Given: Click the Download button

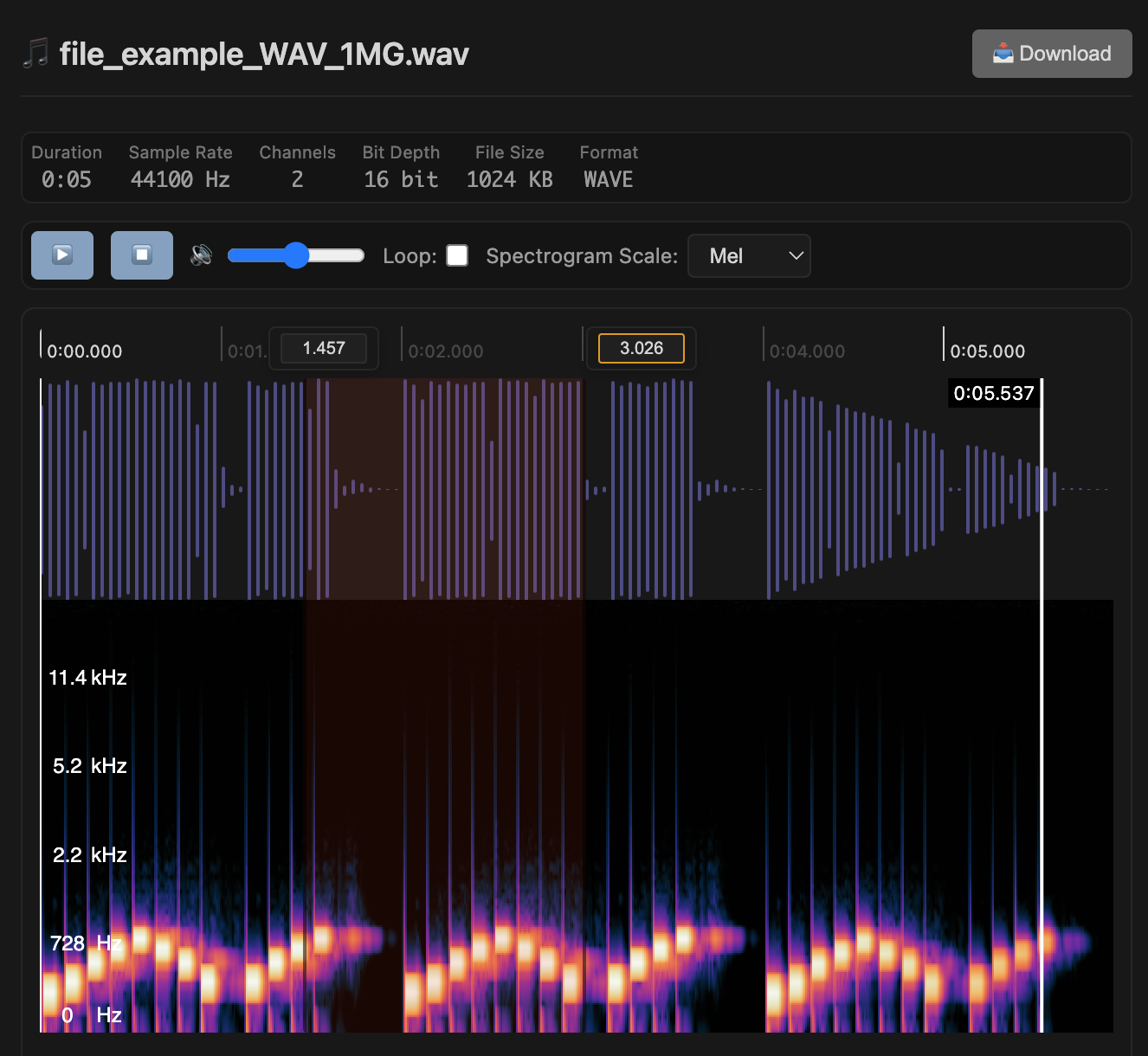Looking at the screenshot, I should (x=1051, y=53).
